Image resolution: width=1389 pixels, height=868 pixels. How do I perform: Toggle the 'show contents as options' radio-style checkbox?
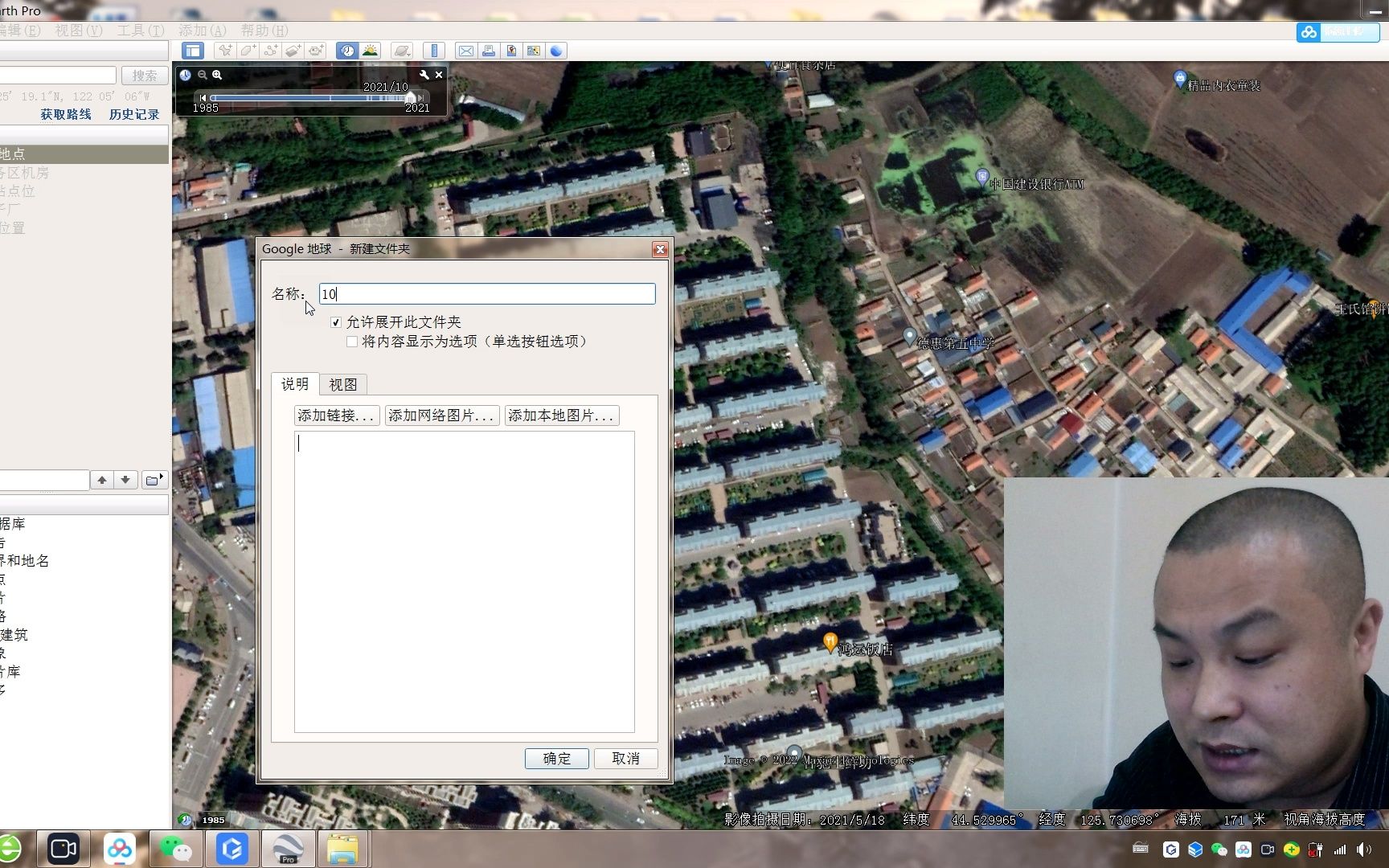tap(352, 342)
